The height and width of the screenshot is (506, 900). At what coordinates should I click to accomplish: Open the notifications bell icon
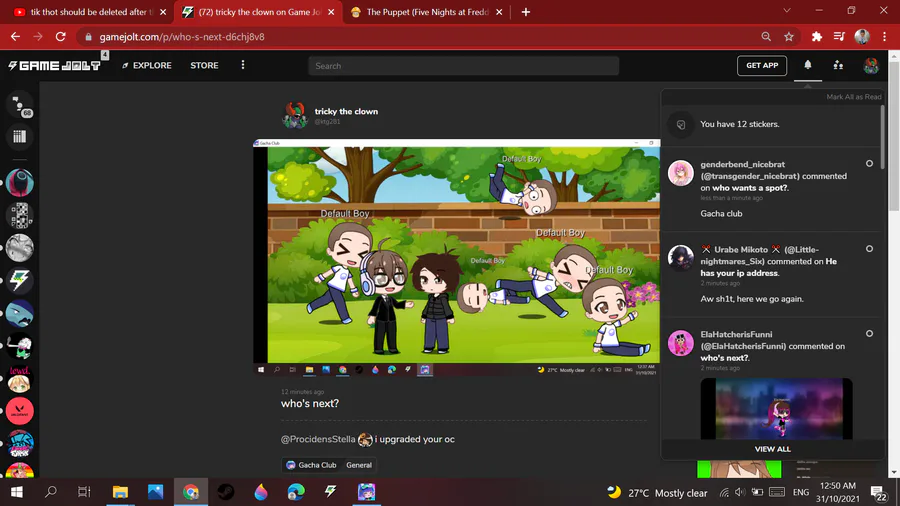pyautogui.click(x=808, y=65)
